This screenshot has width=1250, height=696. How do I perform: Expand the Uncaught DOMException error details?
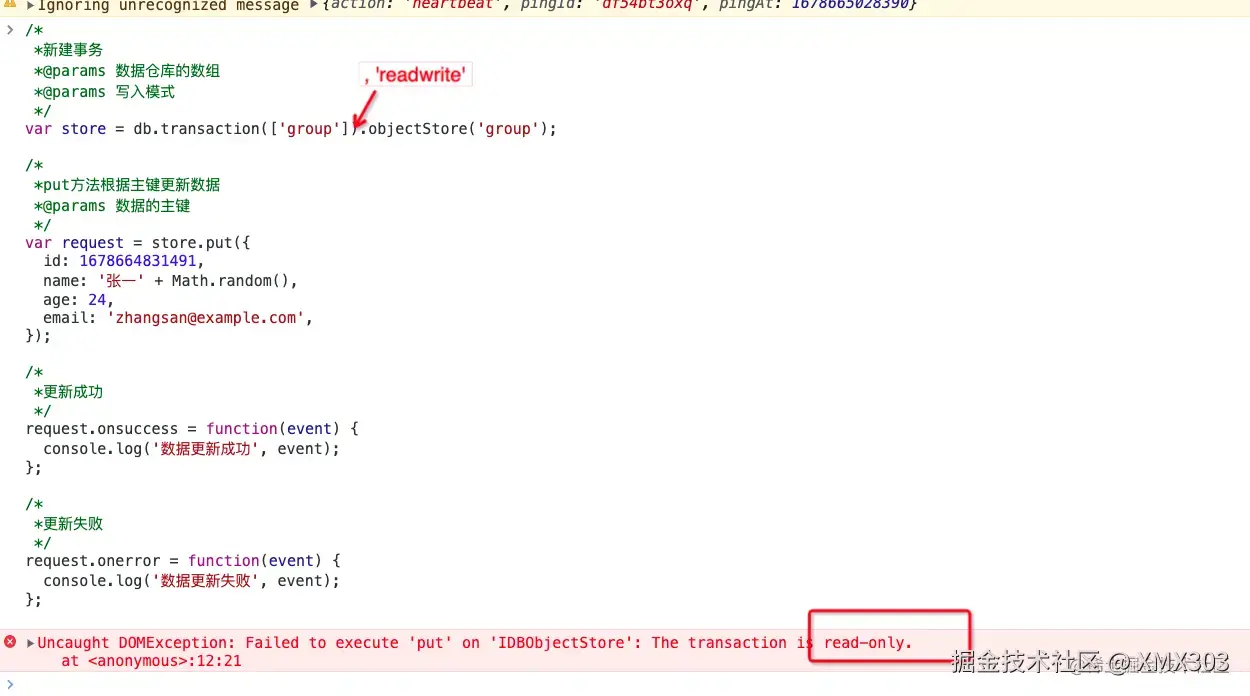(x=30, y=643)
